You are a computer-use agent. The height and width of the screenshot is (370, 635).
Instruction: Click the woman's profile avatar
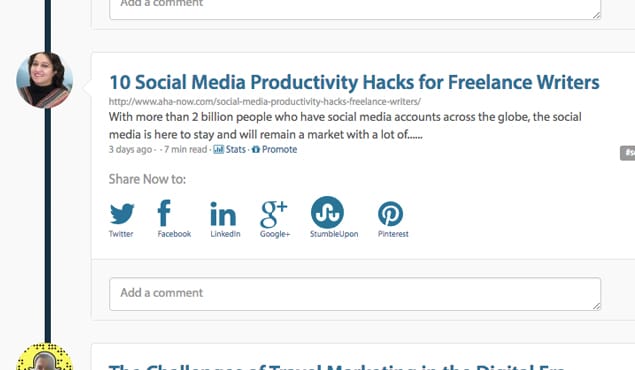point(45,80)
